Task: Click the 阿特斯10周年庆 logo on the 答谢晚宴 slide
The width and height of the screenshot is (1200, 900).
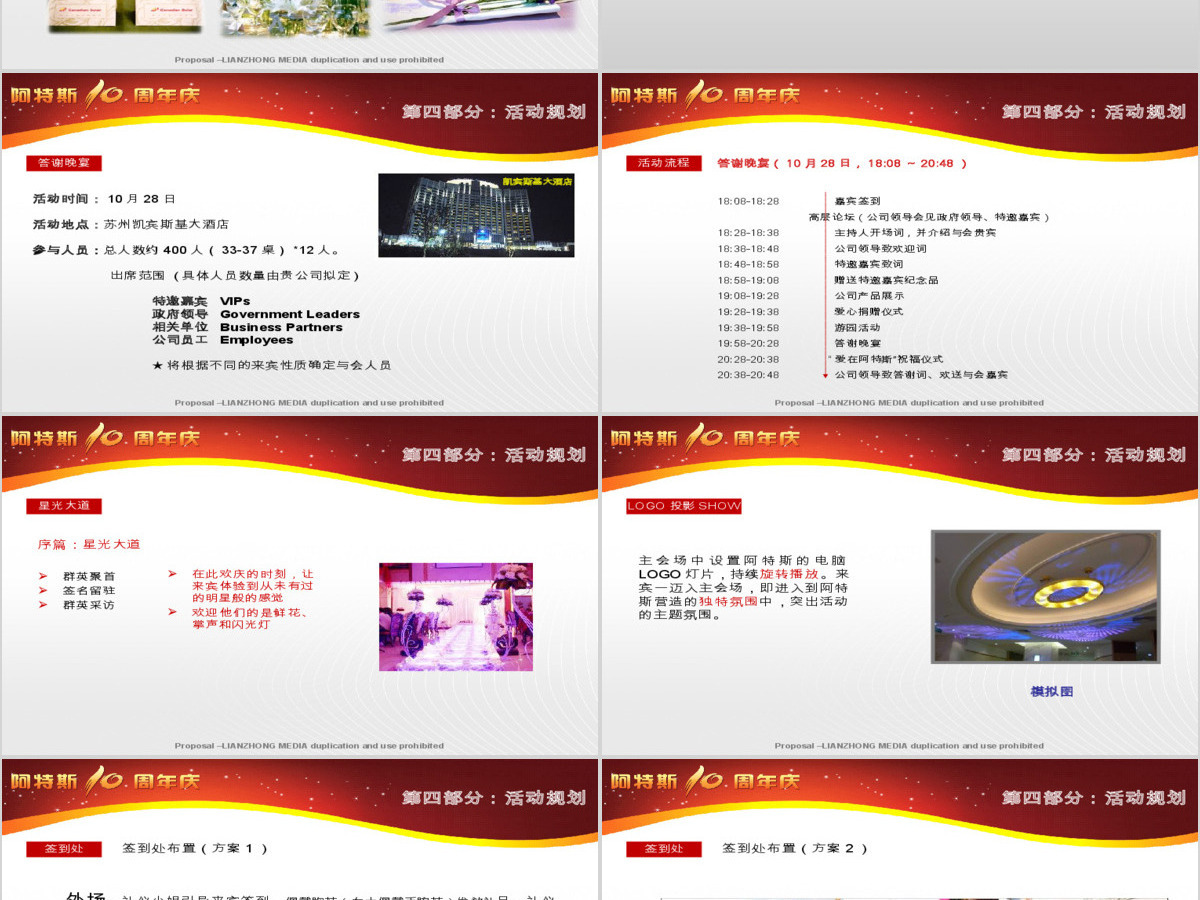Action: [105, 96]
